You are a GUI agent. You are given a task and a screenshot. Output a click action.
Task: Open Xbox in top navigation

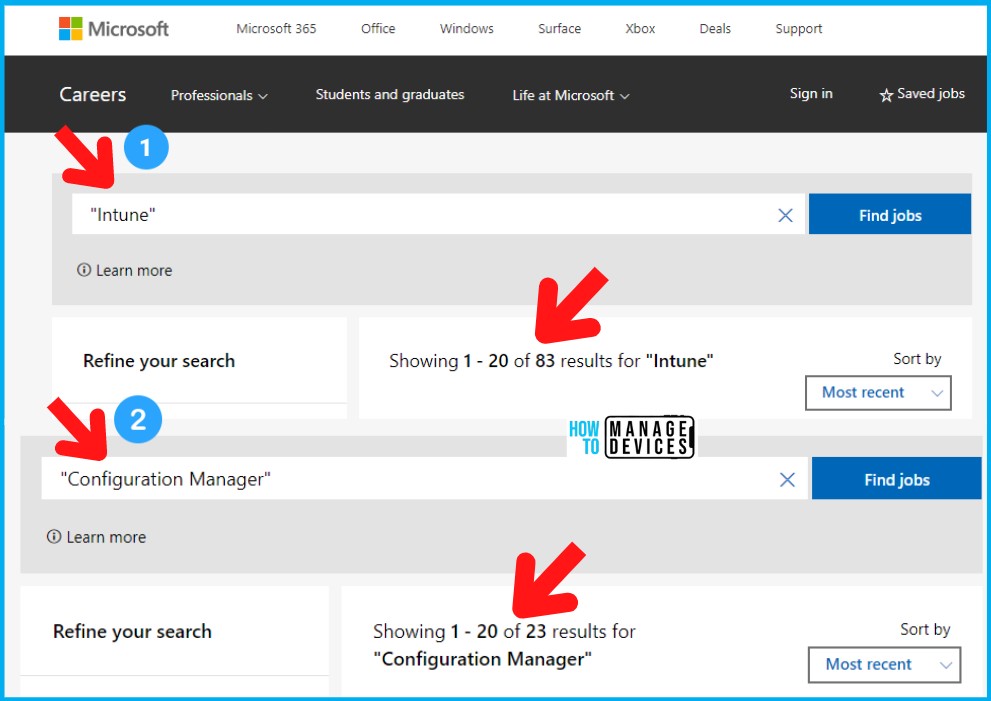click(640, 28)
